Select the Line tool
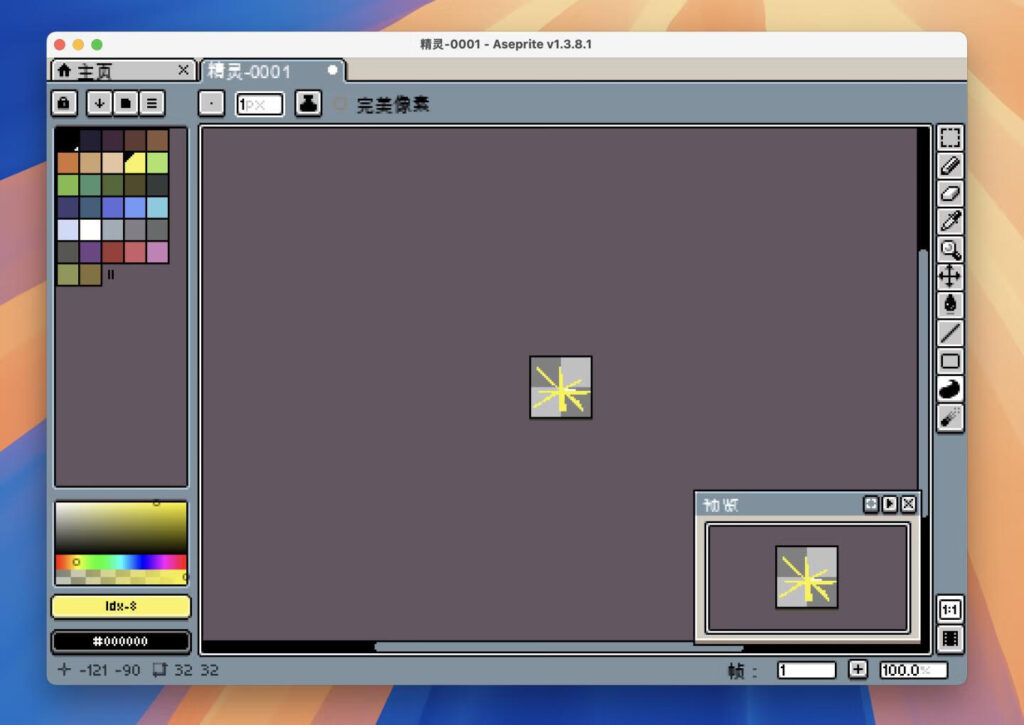The width and height of the screenshot is (1024, 725). tap(949, 331)
